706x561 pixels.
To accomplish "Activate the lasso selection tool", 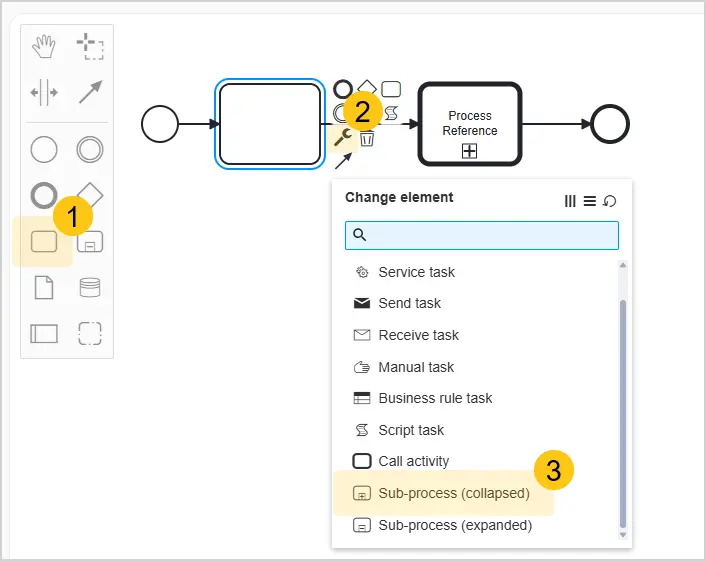I will tap(90, 46).
